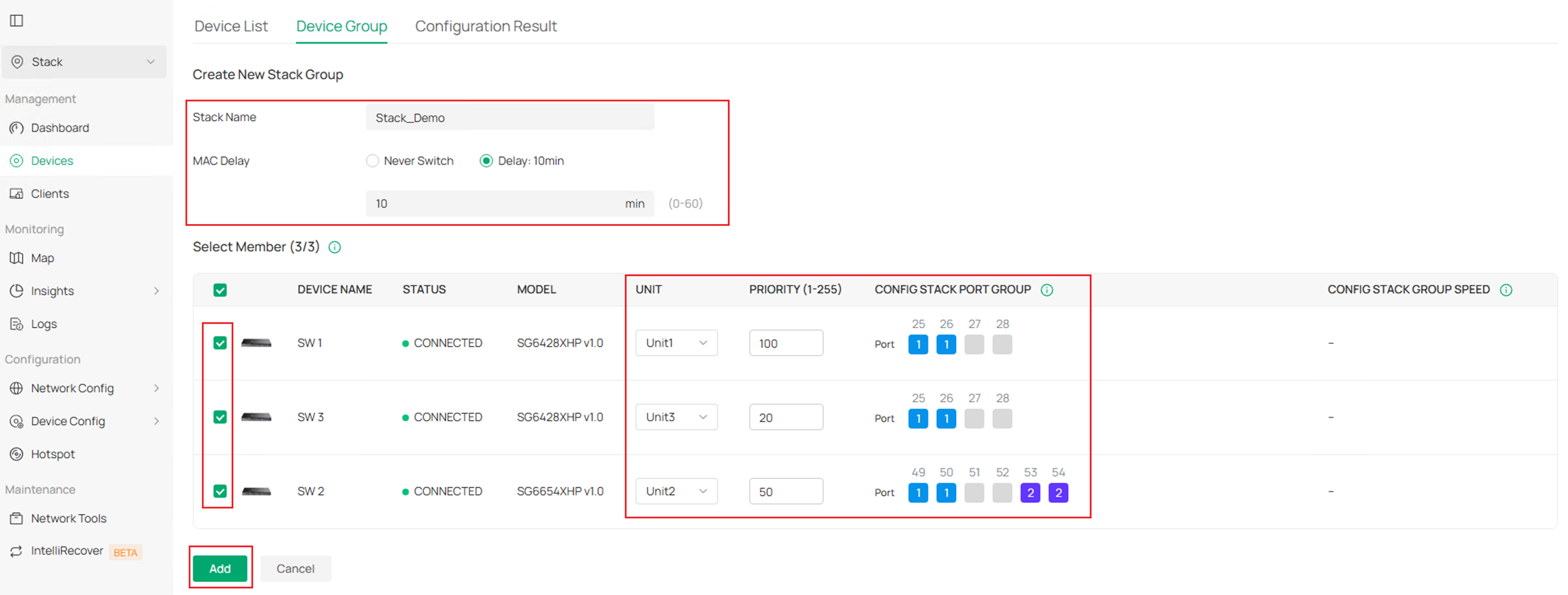This screenshot has width=1568, height=595.
Task: Click the Cancel button
Action: [295, 569]
